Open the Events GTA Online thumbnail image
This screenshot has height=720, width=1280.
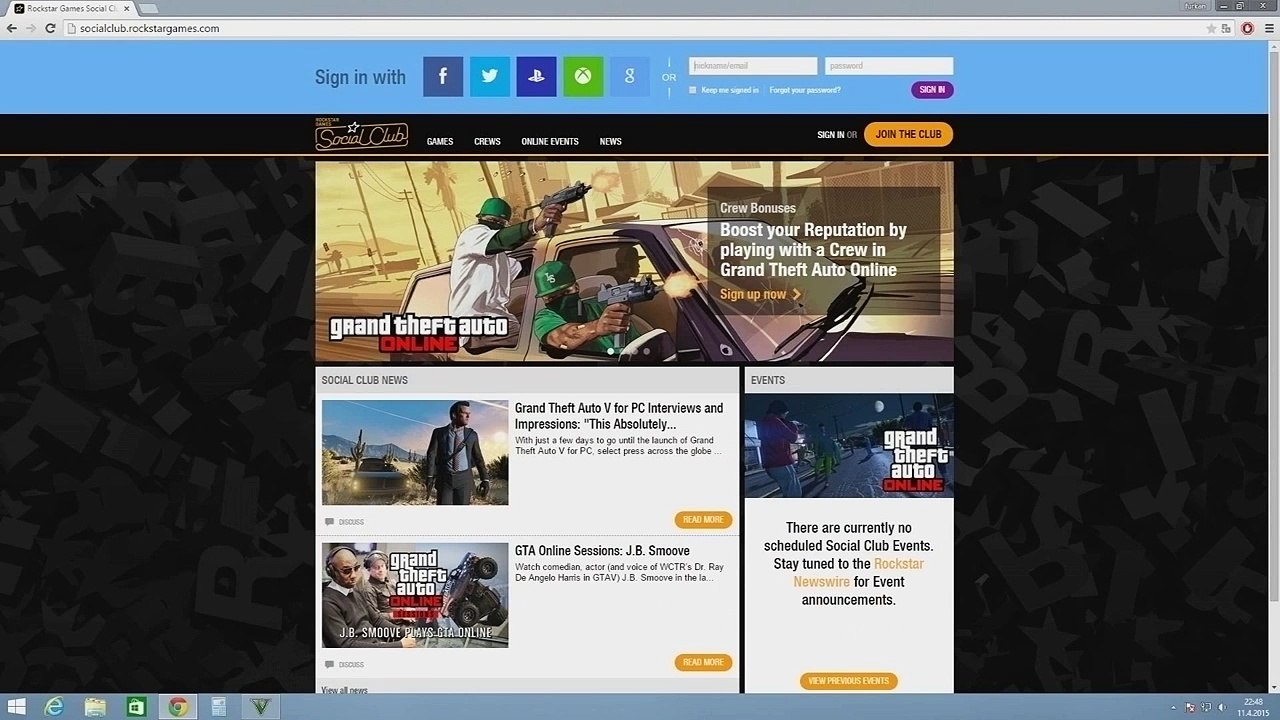click(849, 446)
